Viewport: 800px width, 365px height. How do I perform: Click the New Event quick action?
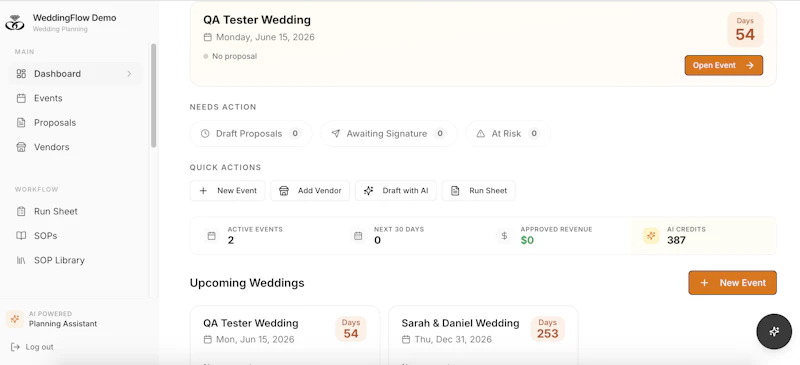228,190
